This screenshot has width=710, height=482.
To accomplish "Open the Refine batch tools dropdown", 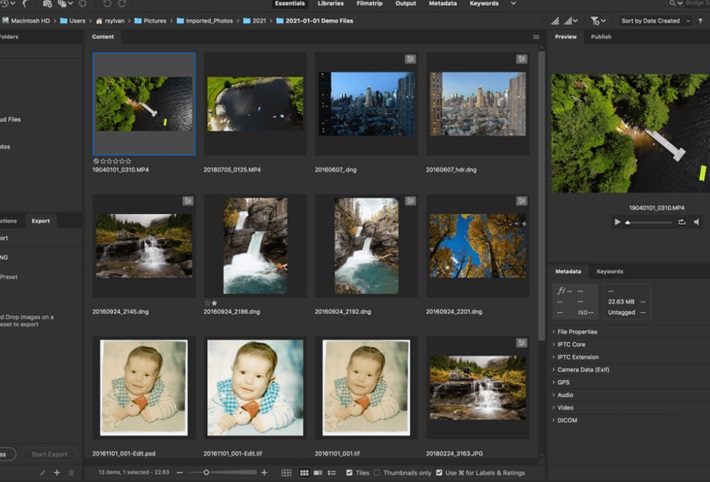I will pyautogui.click(x=65, y=3).
